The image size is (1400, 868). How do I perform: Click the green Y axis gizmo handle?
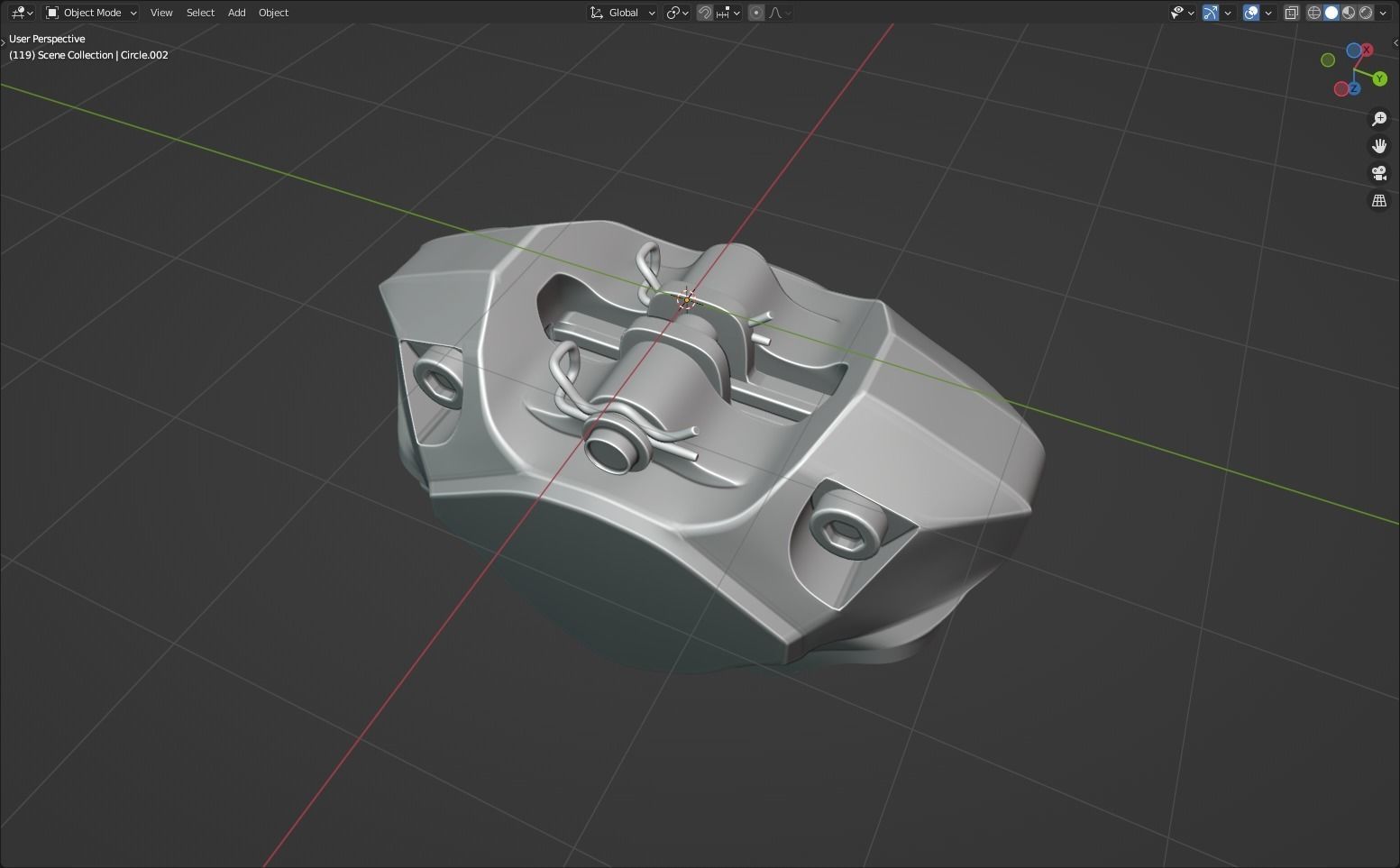click(1379, 79)
